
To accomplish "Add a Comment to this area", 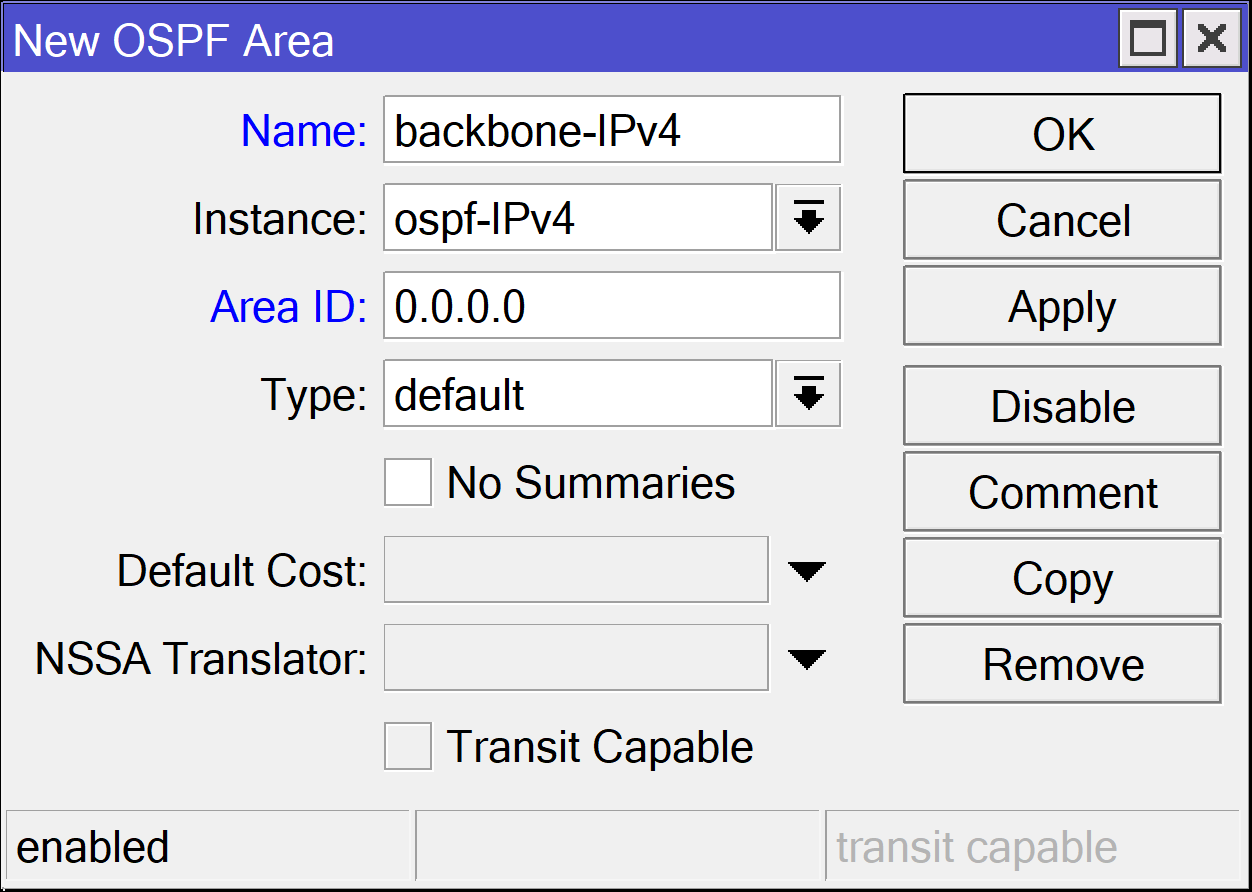I will coord(1061,491).
